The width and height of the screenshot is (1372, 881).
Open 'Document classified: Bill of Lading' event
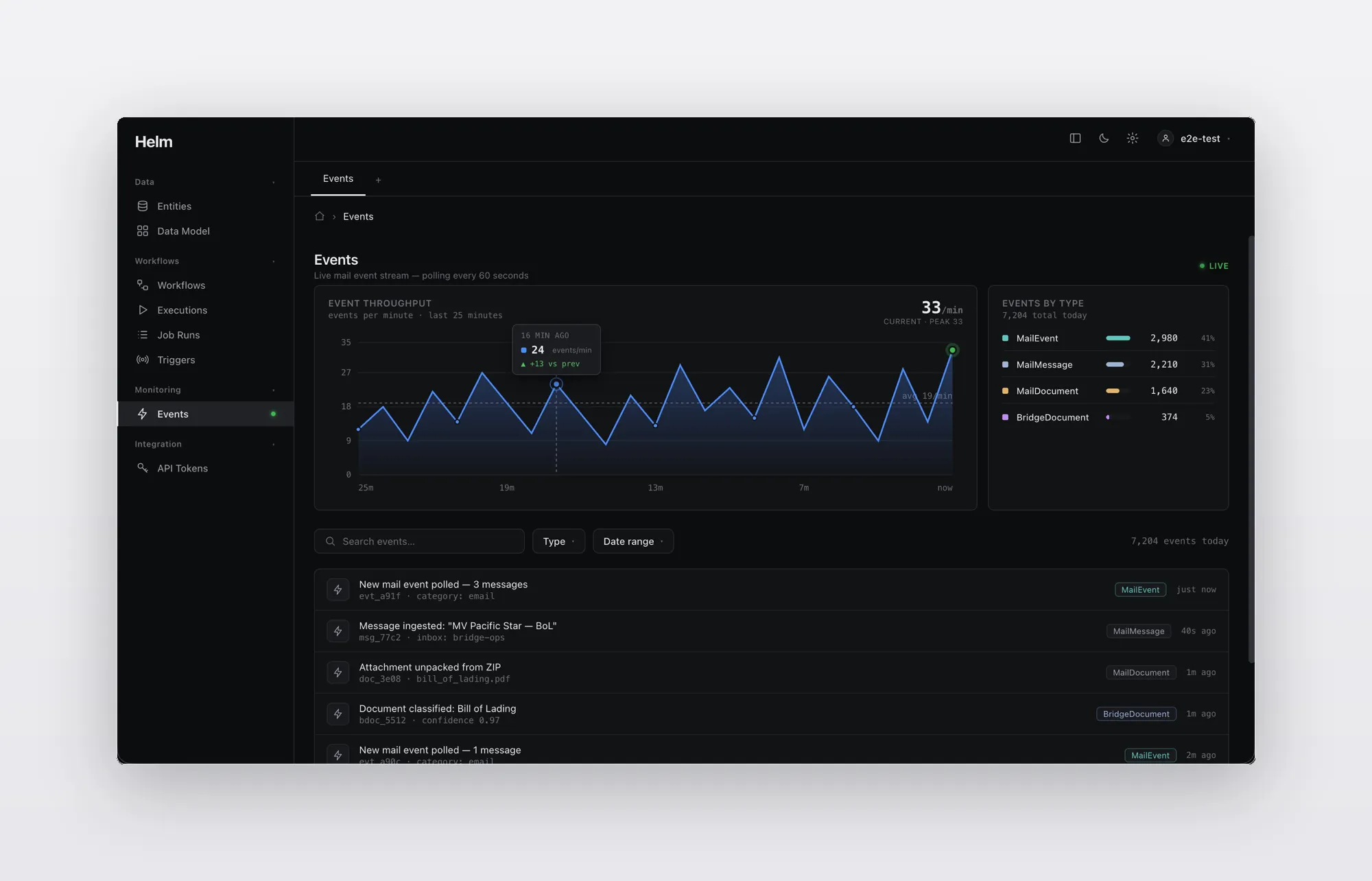coord(771,714)
